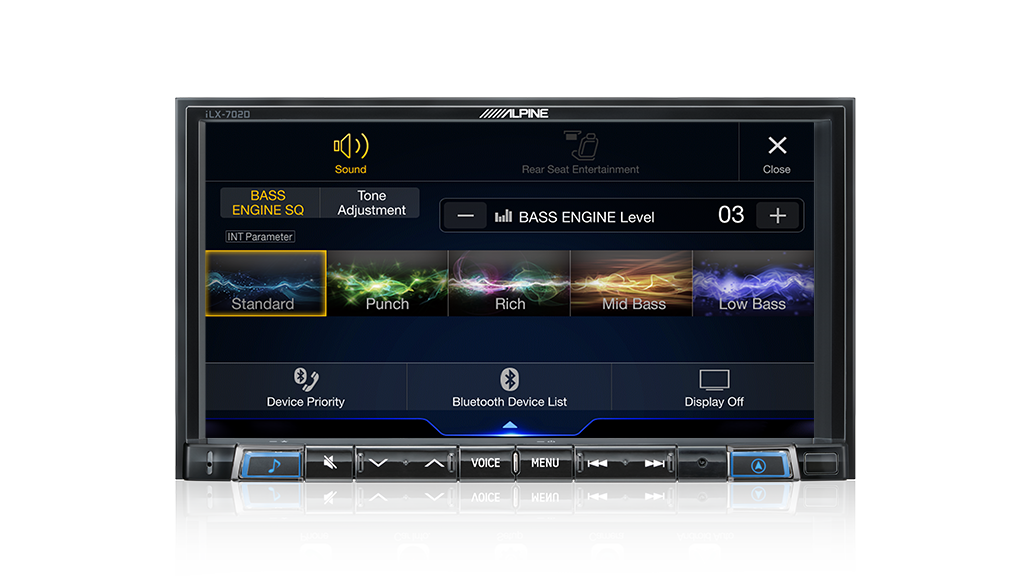Turn the display off

(x=714, y=388)
